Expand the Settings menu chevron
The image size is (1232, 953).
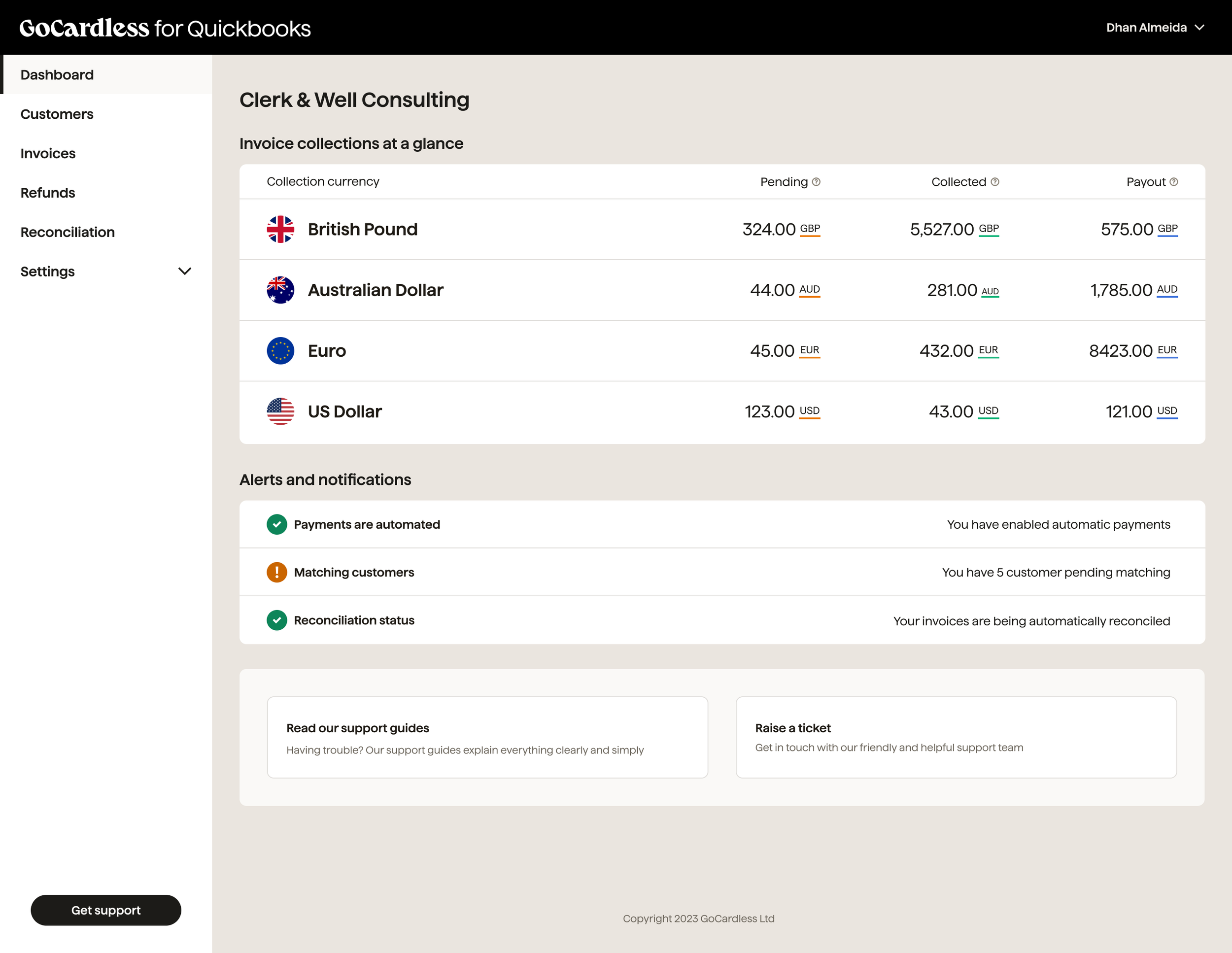184,271
